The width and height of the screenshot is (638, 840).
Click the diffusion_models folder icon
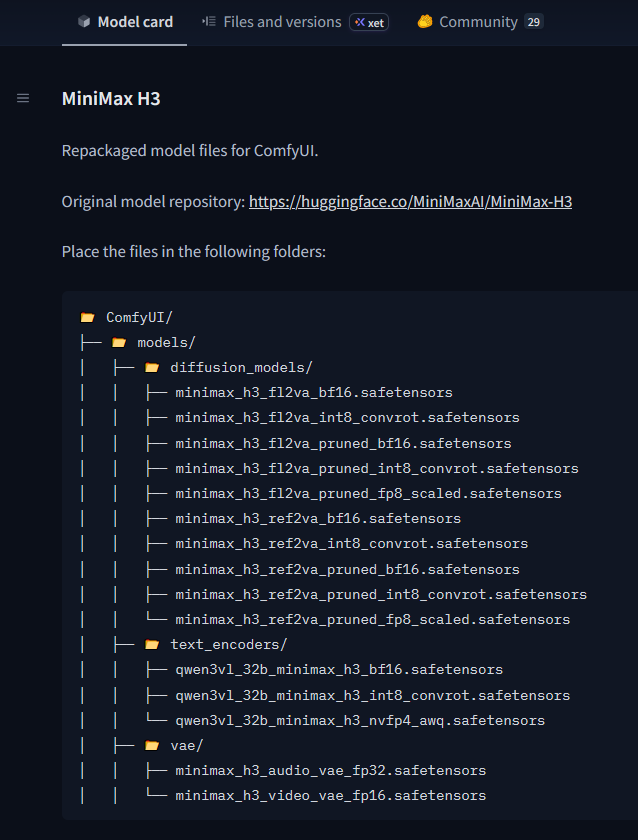click(x=152, y=368)
